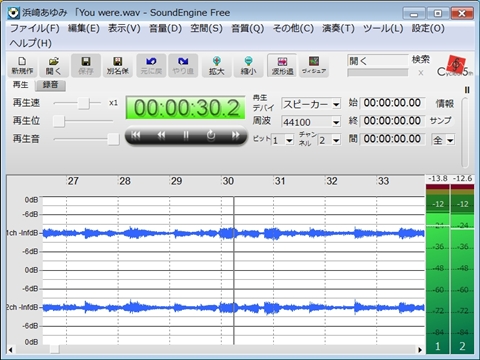Open the 音量(D) menu

[x=165, y=28]
